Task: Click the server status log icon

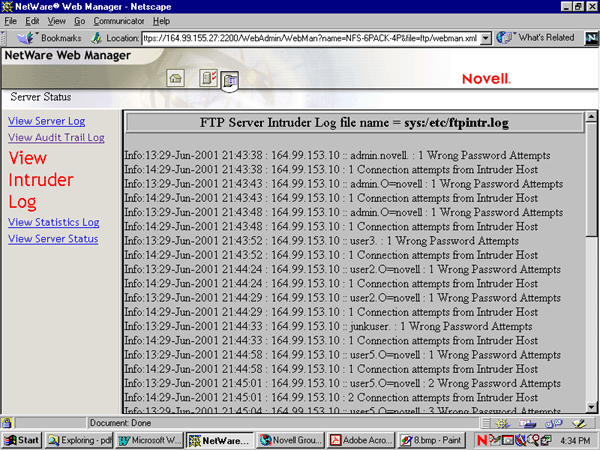Action: click(x=230, y=80)
